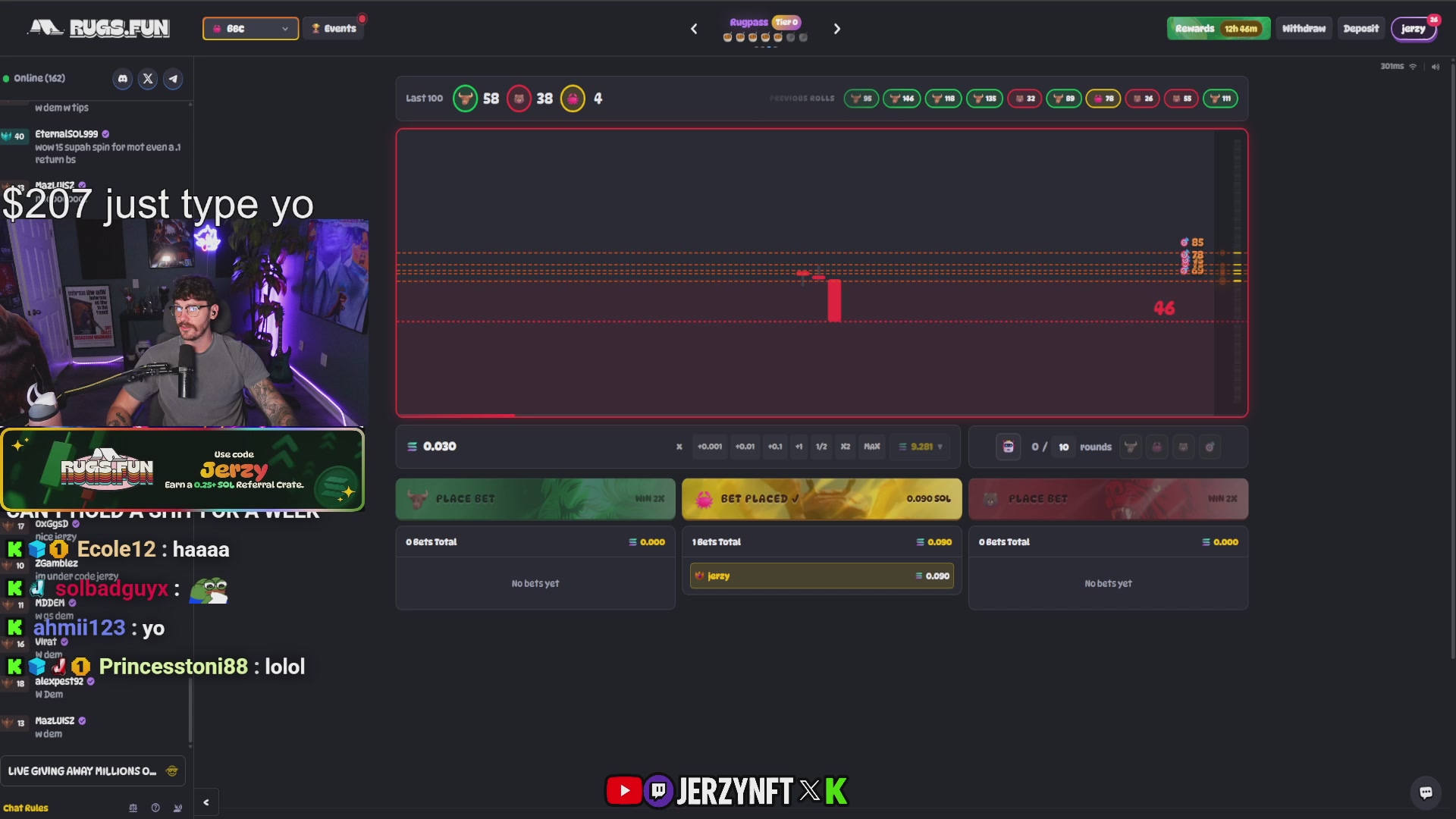Click the rounds number field showing 10

(1063, 447)
